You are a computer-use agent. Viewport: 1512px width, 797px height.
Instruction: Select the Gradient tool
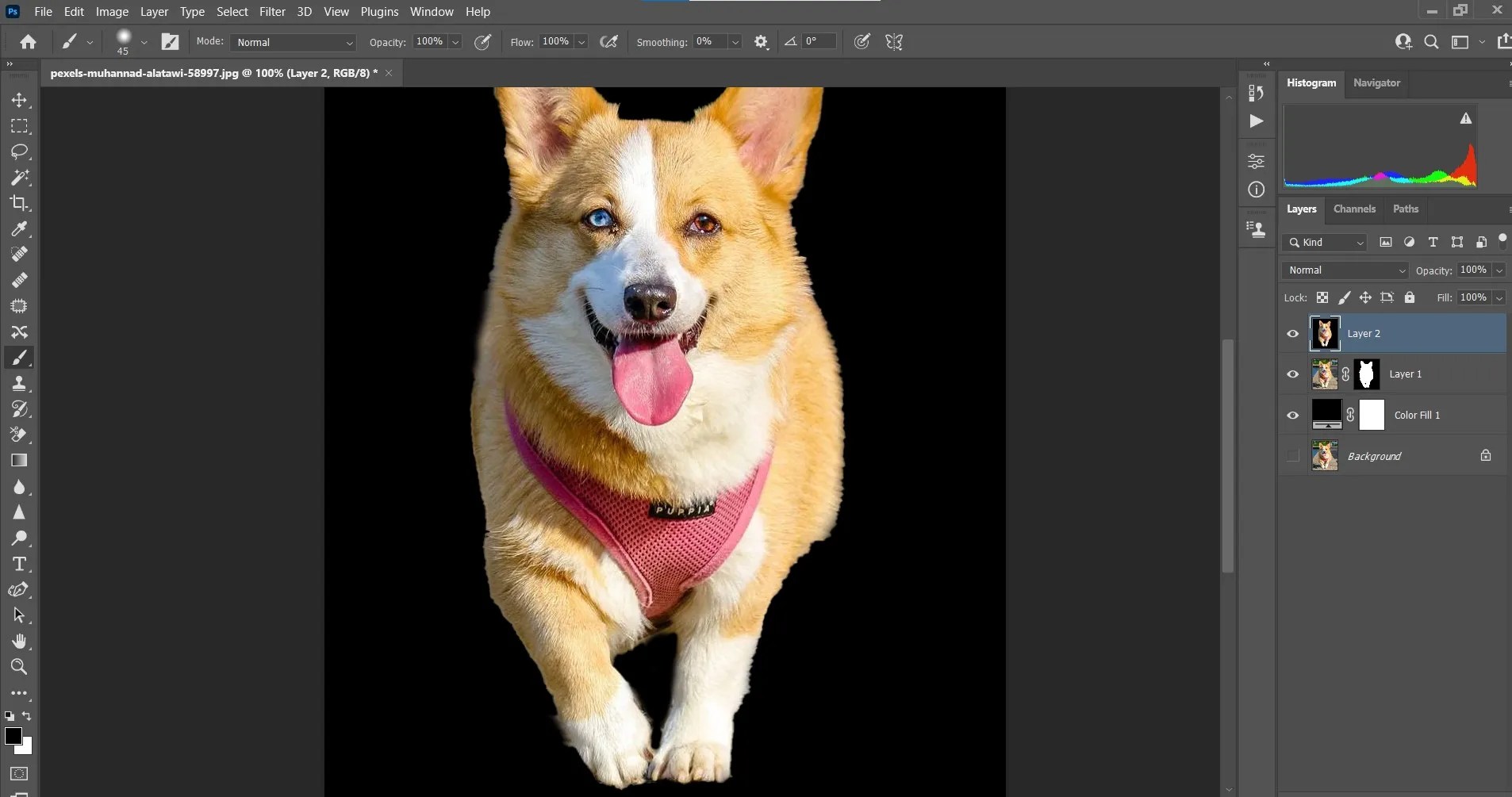(20, 460)
